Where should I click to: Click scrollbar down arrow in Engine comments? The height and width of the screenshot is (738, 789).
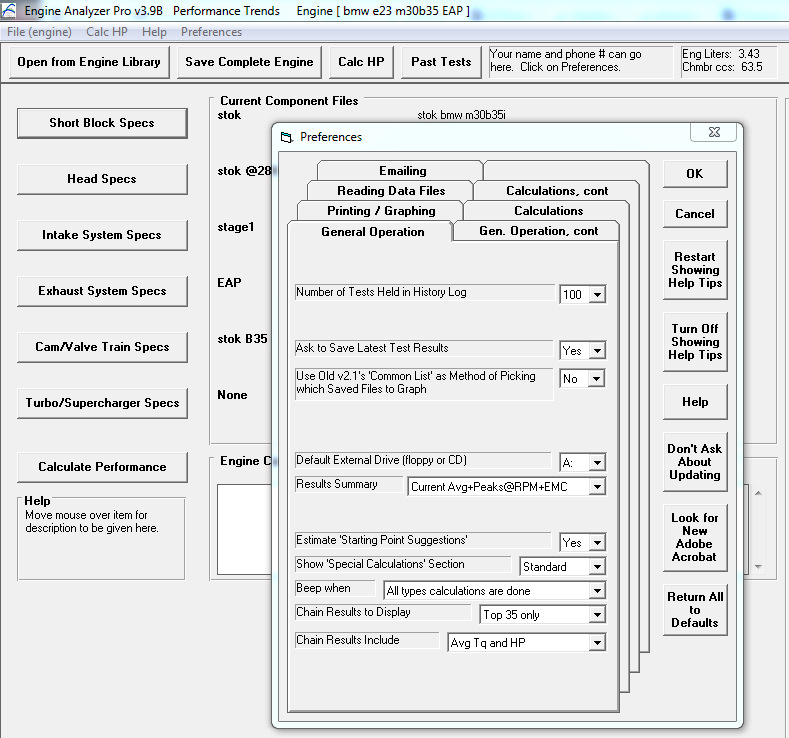pos(758,566)
